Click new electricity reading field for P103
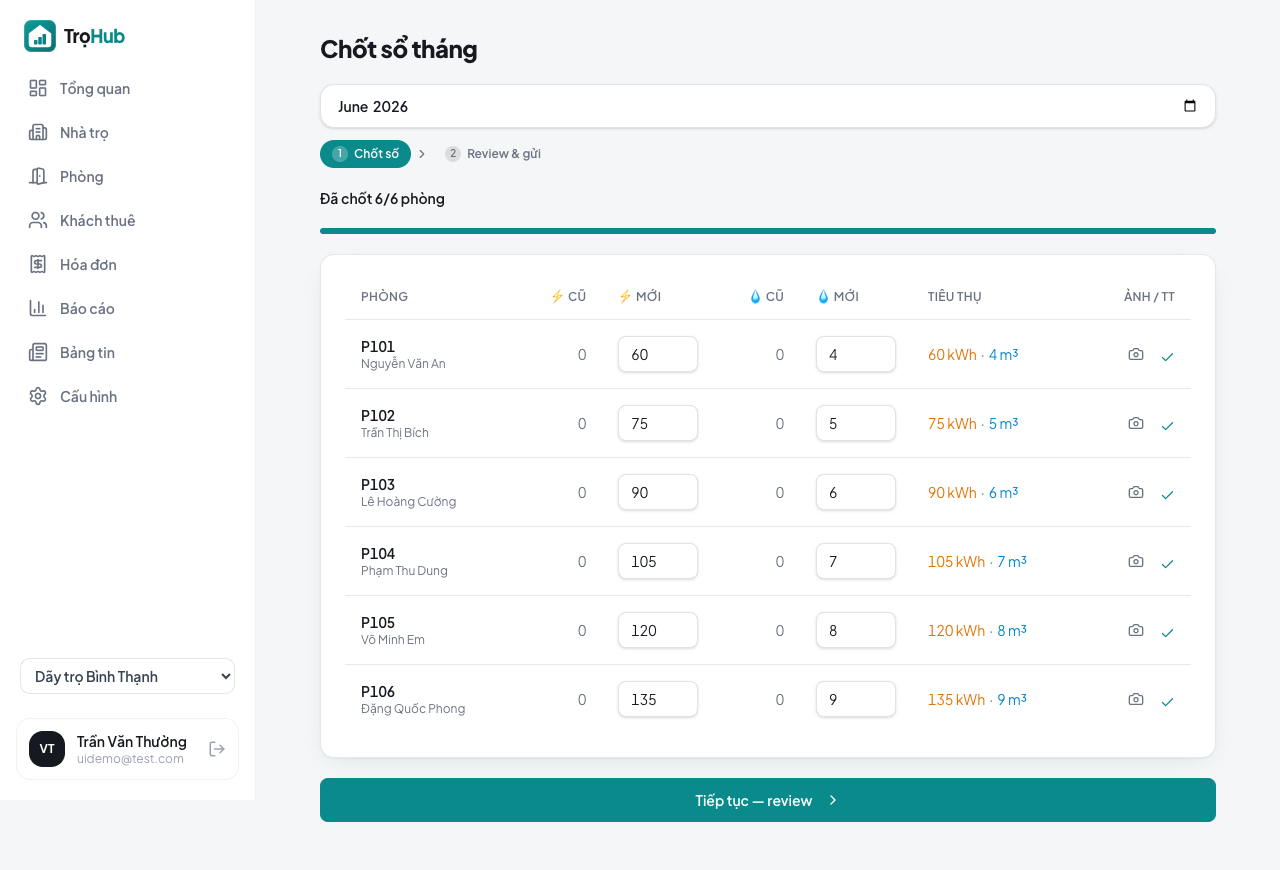1280x870 pixels. pos(658,492)
